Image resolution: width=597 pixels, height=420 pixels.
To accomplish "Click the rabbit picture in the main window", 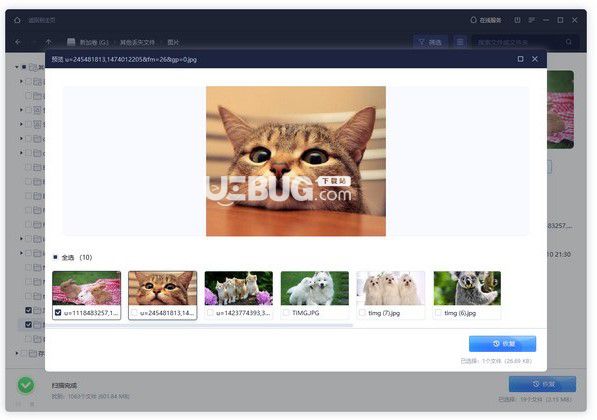I will [560, 109].
